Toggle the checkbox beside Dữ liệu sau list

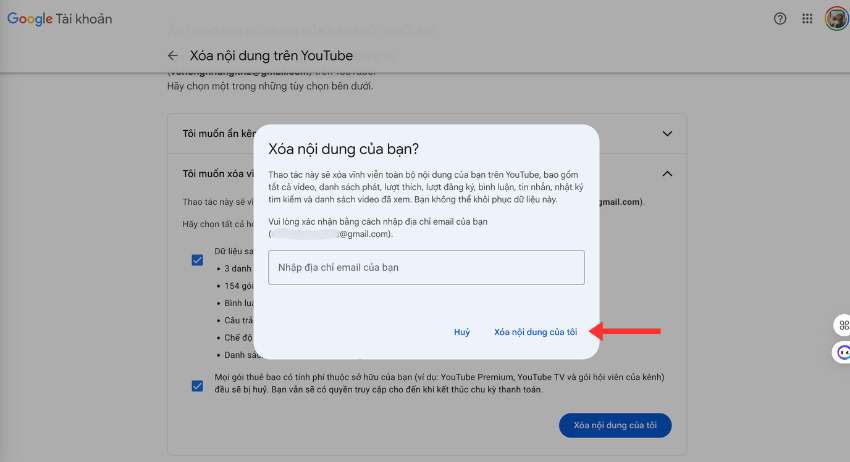[197, 260]
